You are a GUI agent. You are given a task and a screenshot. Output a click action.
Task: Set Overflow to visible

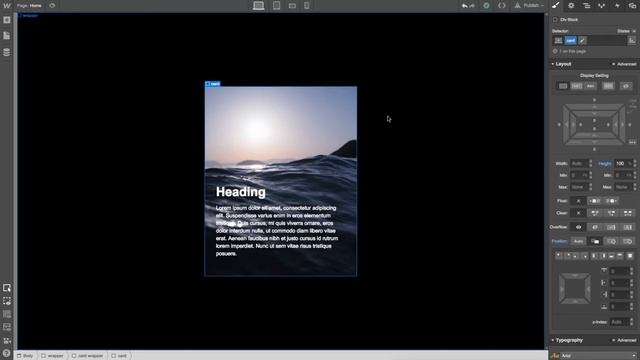click(x=578, y=227)
